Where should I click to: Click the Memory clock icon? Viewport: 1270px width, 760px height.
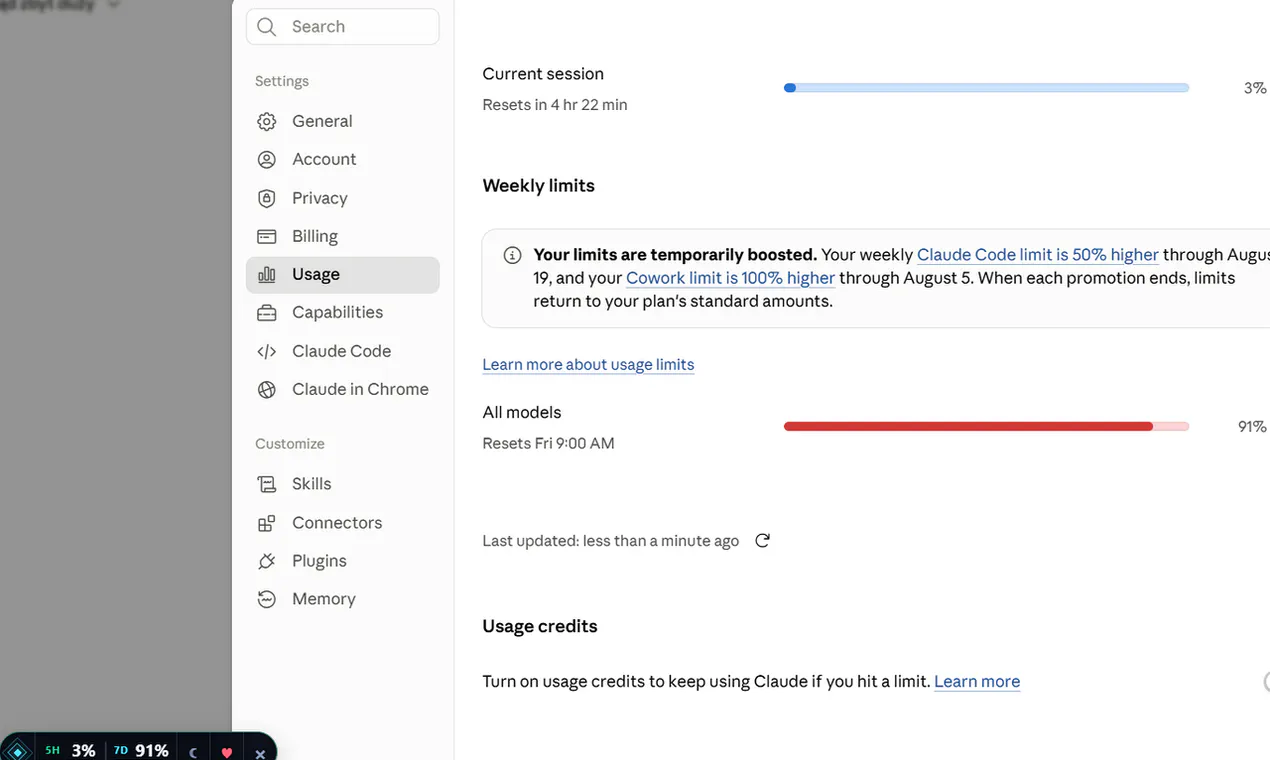pos(266,599)
